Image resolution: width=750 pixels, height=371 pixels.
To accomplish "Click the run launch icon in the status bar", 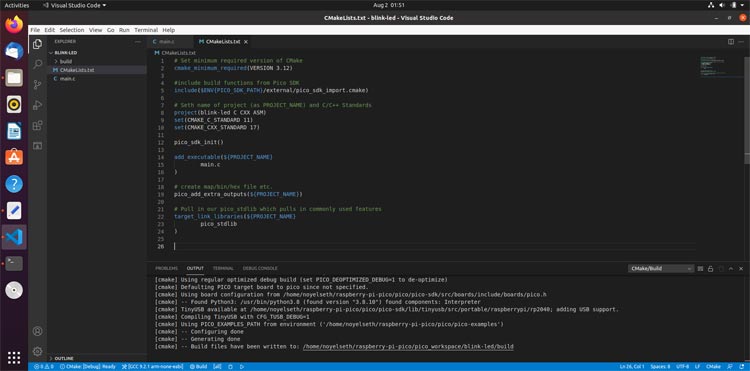I will coord(242,367).
